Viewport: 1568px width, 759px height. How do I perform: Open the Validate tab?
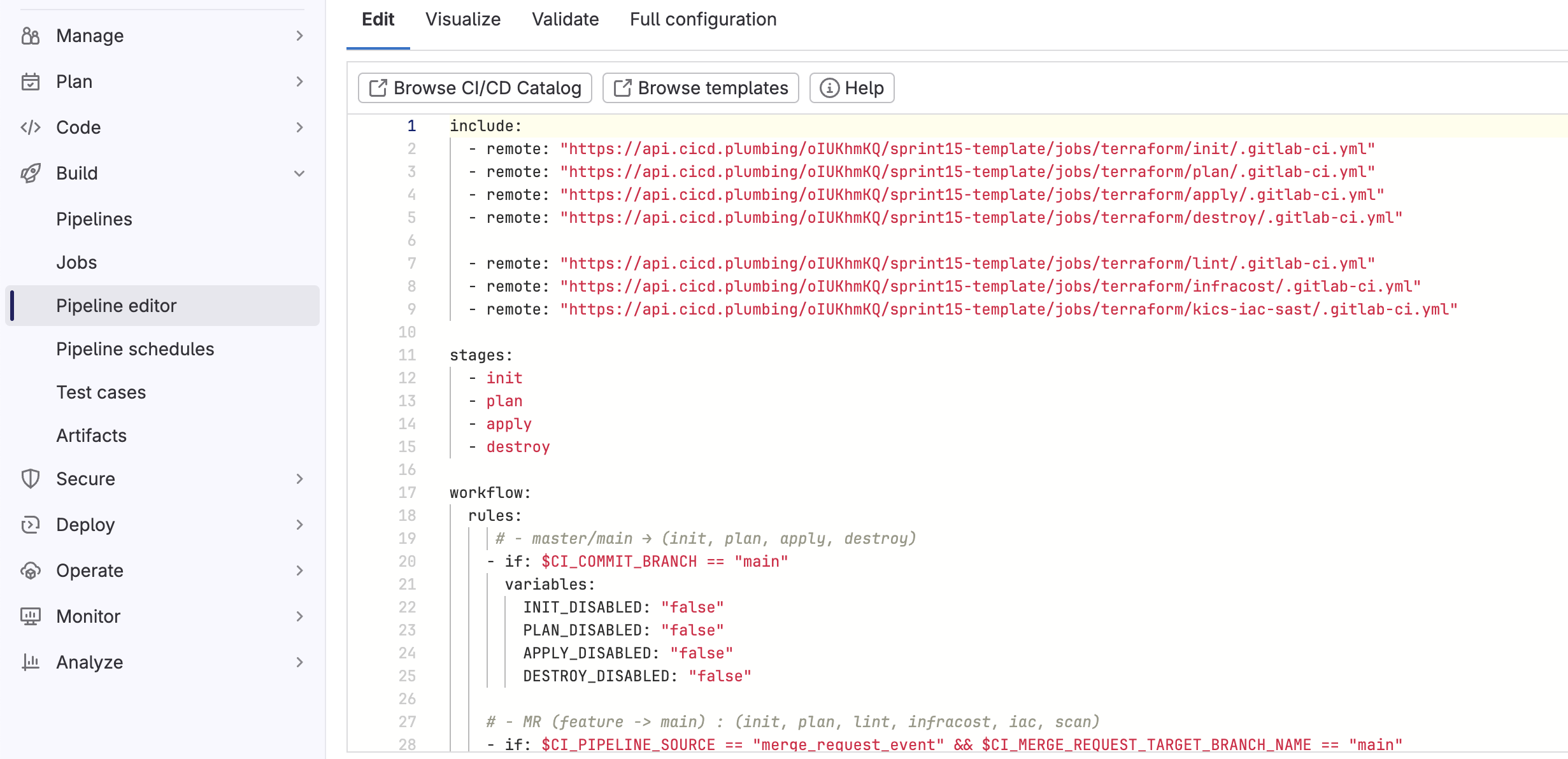(565, 19)
